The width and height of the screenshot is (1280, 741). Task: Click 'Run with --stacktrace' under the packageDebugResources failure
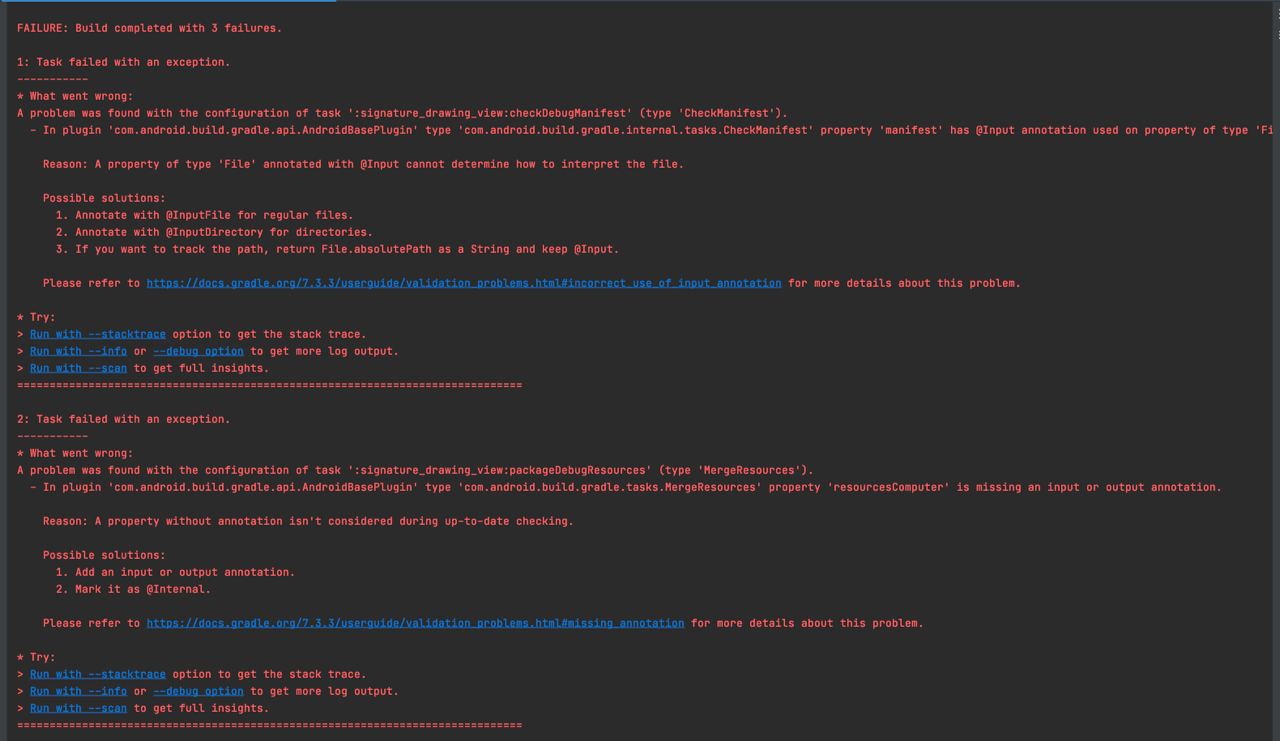97,674
